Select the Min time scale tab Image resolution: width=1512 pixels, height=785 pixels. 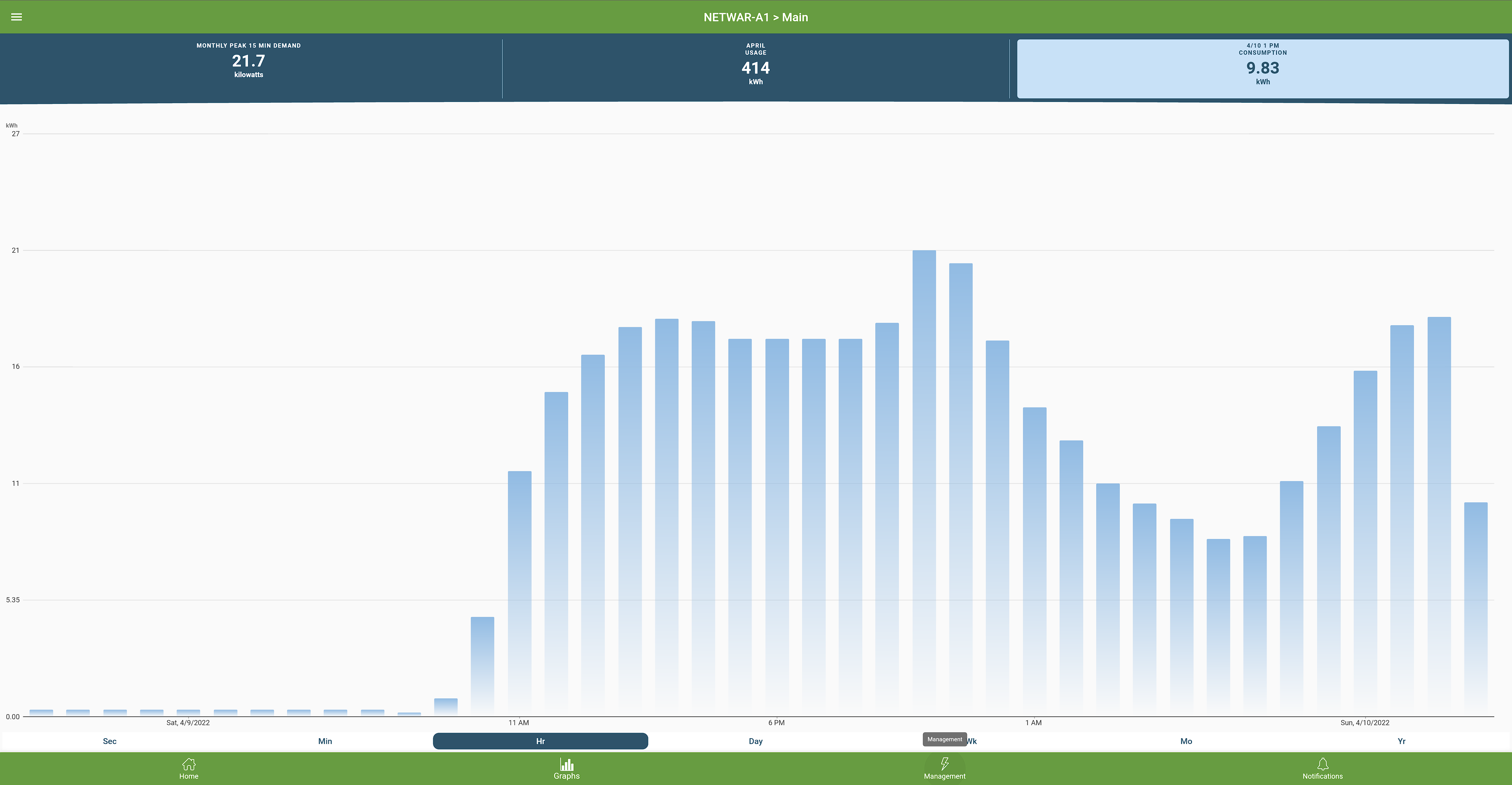point(324,741)
